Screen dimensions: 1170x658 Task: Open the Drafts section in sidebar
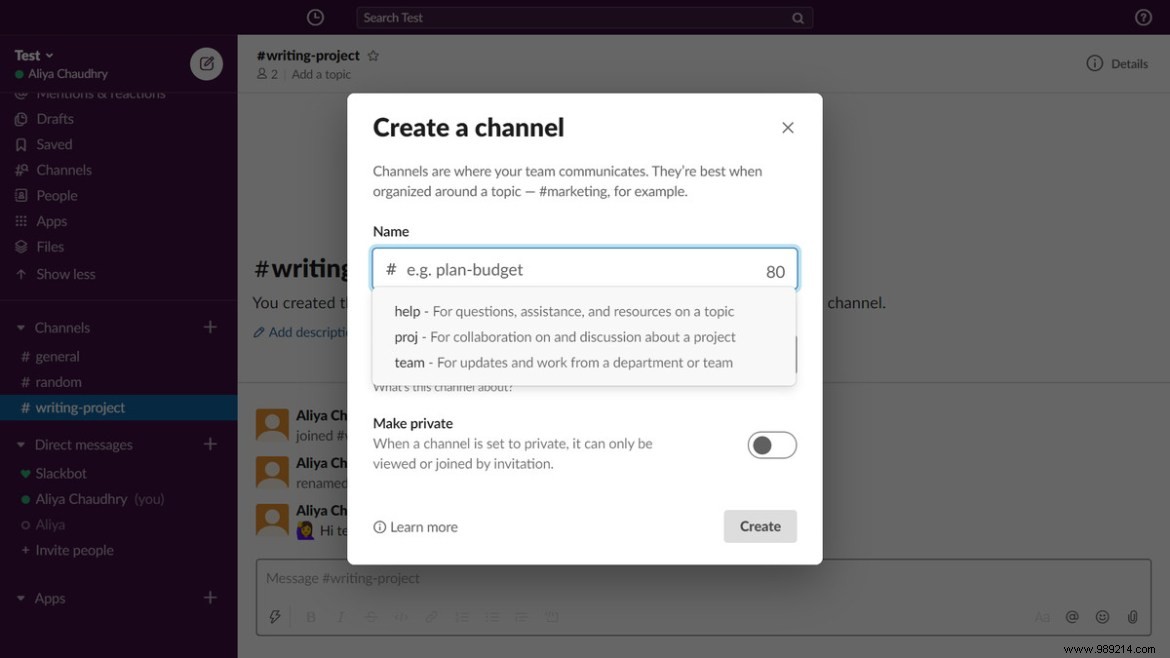(55, 118)
